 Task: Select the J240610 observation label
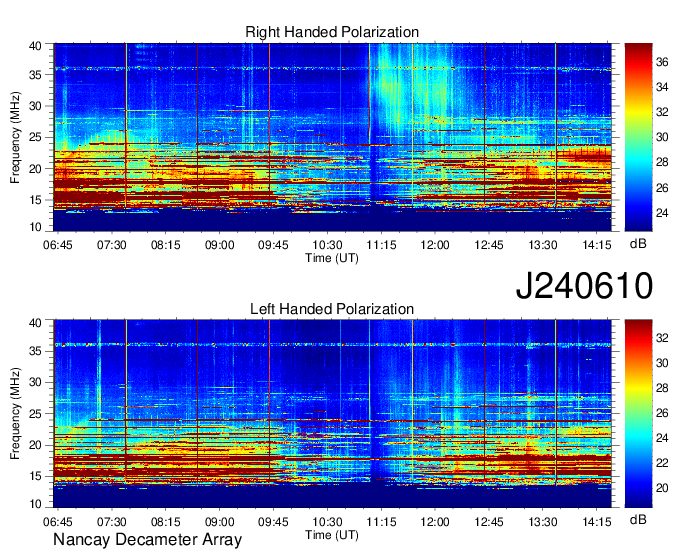(584, 286)
